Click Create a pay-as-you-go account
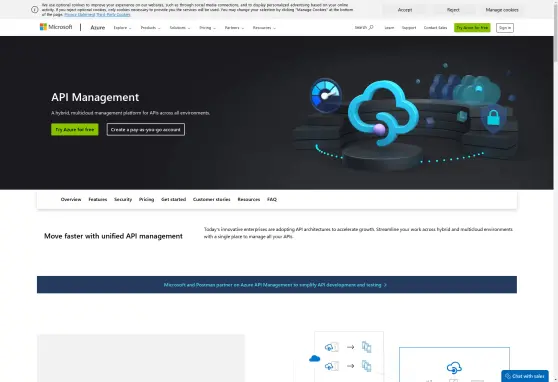 [146, 130]
